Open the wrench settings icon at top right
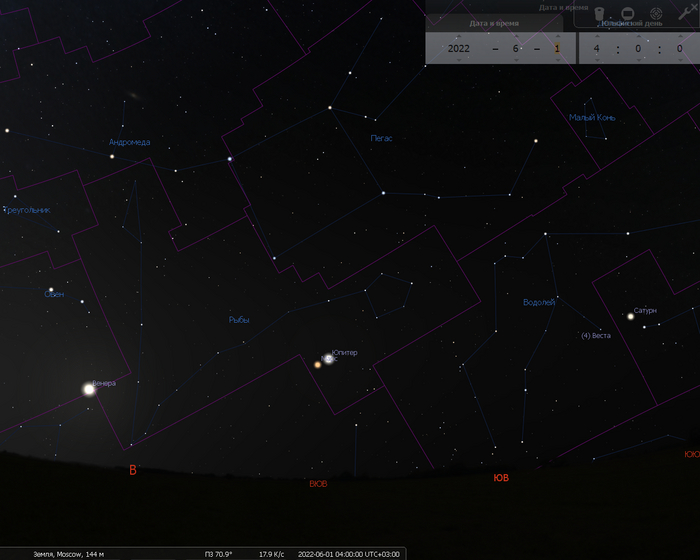This screenshot has width=700, height=560. point(685,13)
